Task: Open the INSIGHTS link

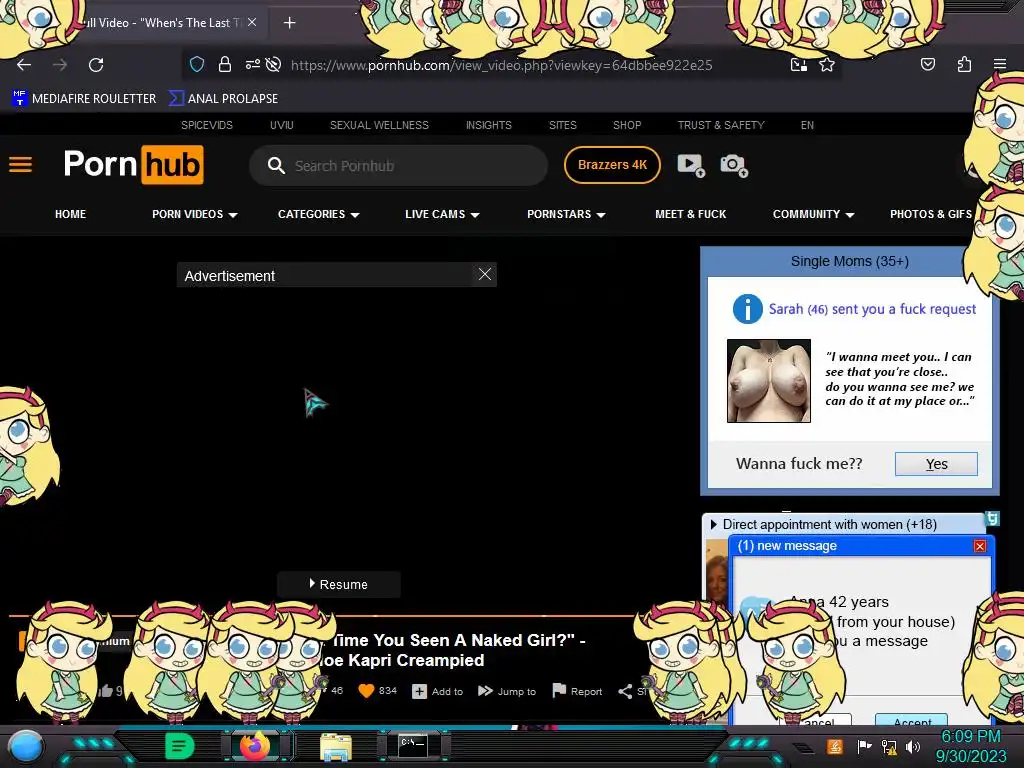Action: click(x=488, y=125)
